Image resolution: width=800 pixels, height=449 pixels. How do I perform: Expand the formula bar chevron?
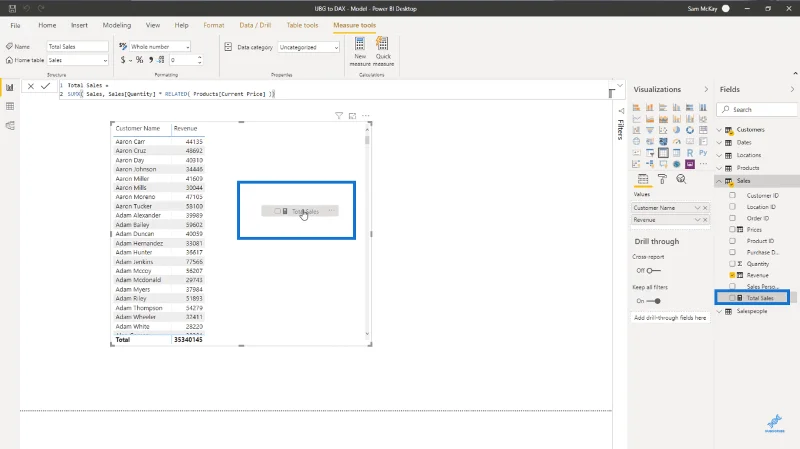tap(620, 86)
